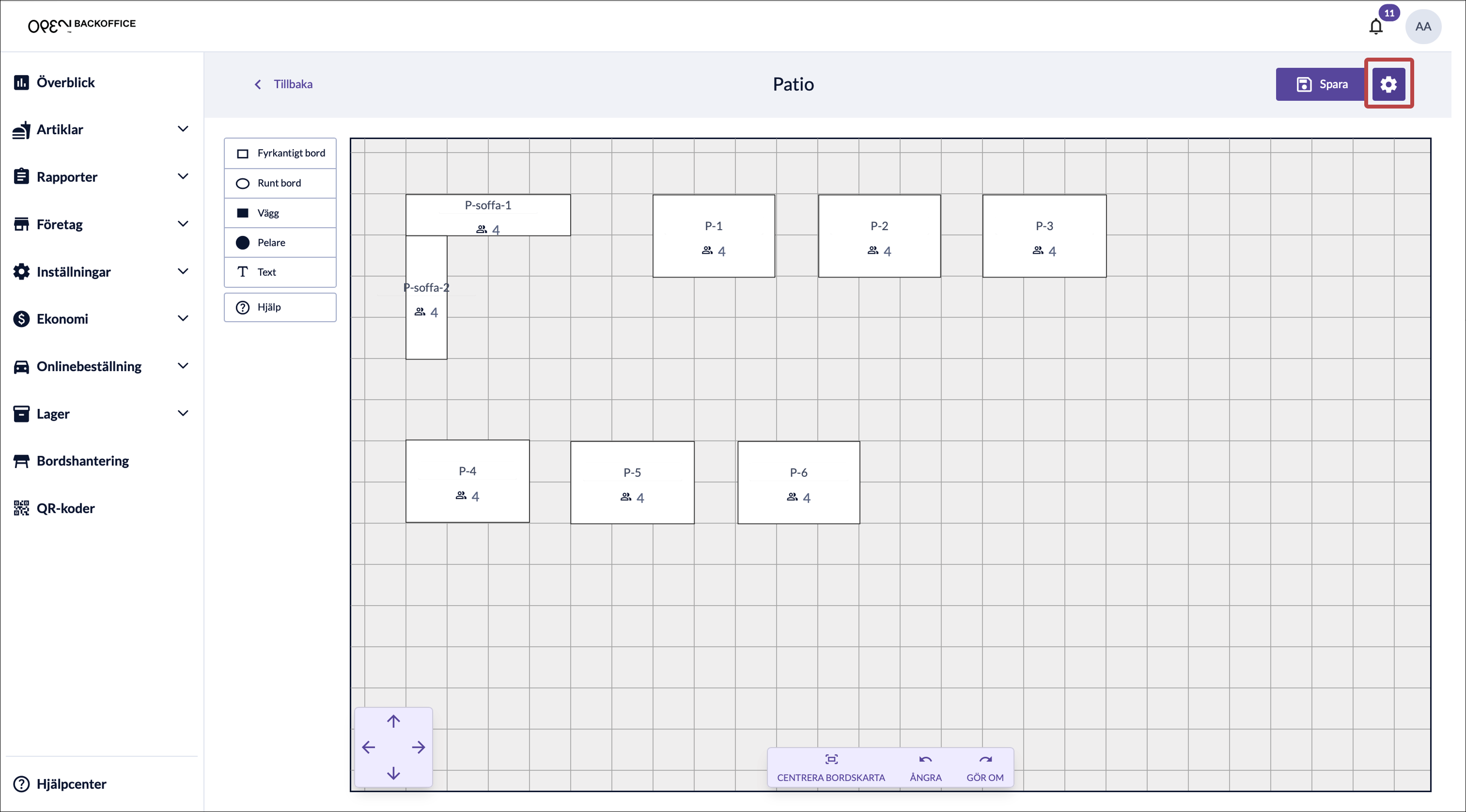Screen dimensions: 1466x812
Task: Choose the Pelare element tool
Action: coord(280,242)
